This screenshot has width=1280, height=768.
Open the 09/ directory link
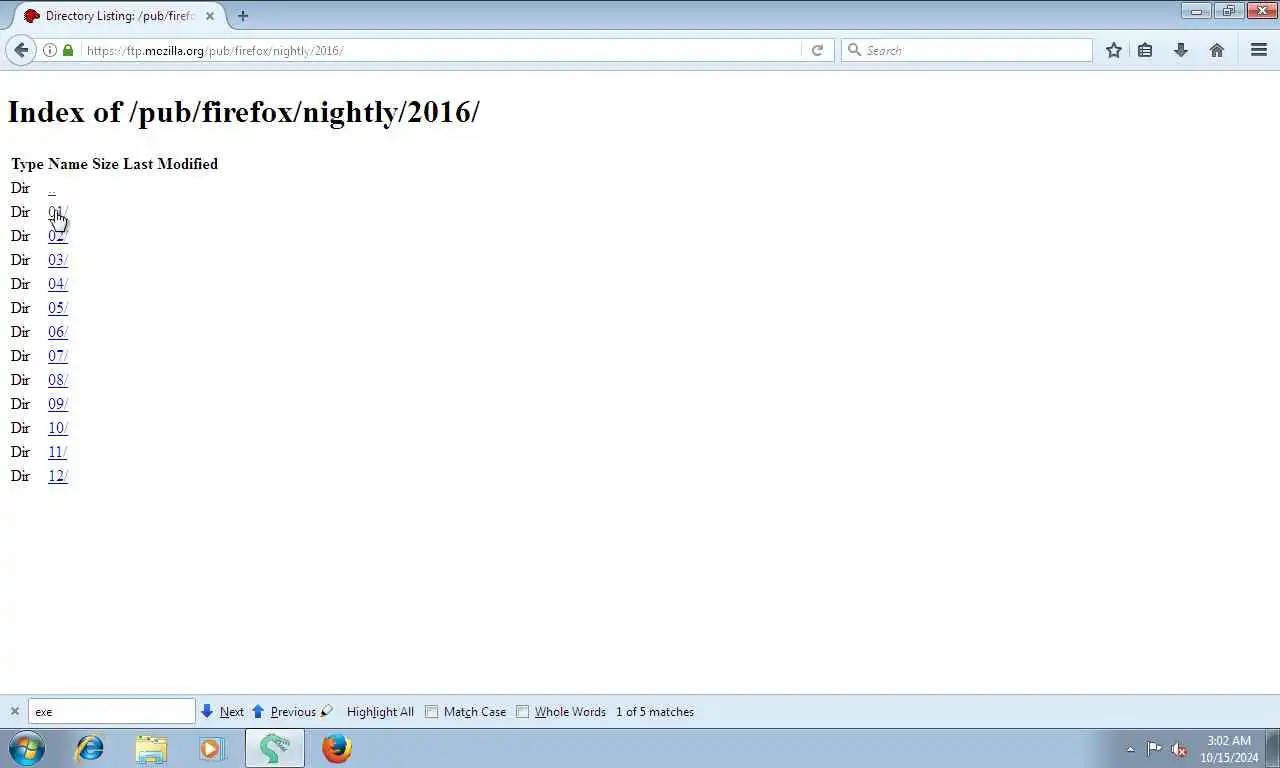(58, 404)
